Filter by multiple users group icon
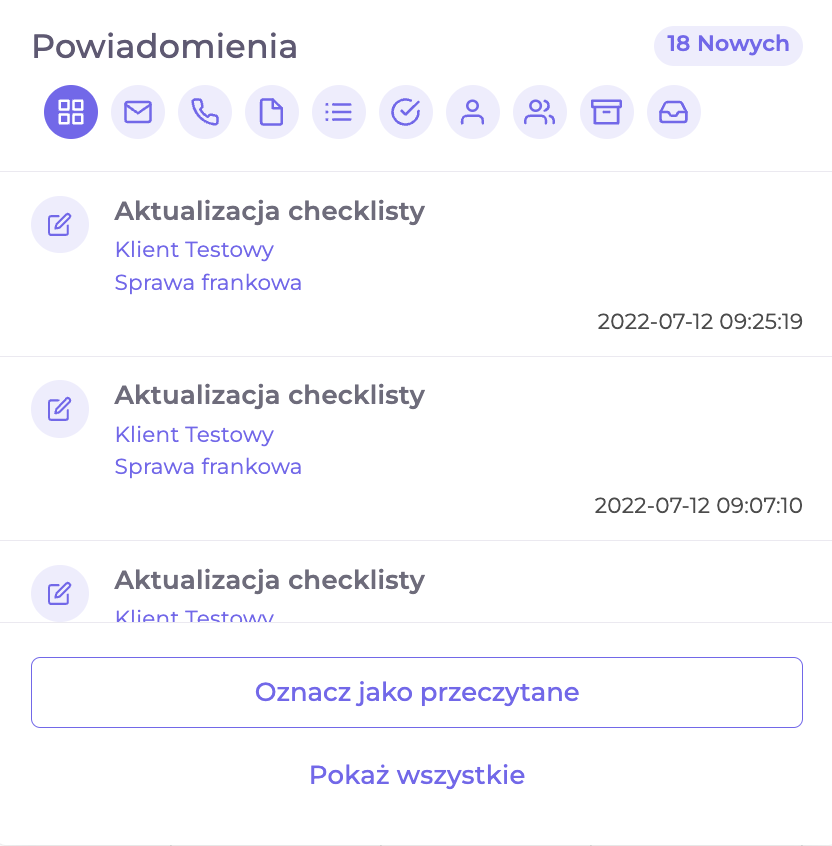The width and height of the screenshot is (832, 846). tap(540, 112)
